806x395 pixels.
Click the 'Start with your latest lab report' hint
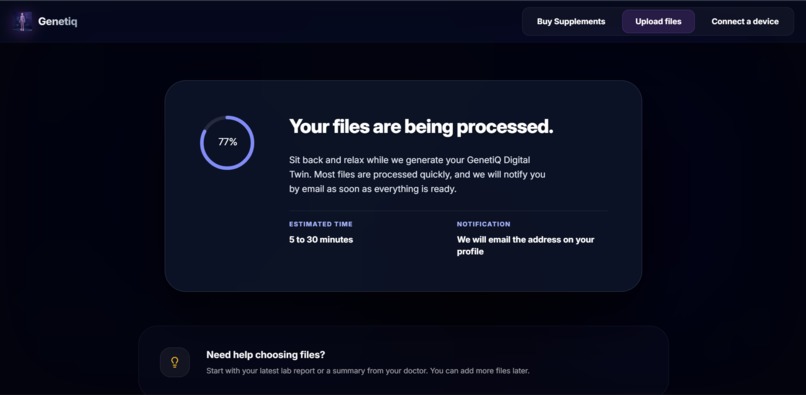[368, 370]
